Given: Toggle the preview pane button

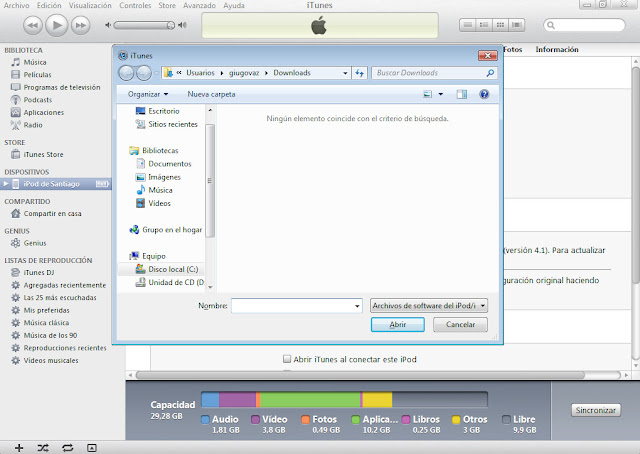Looking at the screenshot, I should tap(462, 94).
